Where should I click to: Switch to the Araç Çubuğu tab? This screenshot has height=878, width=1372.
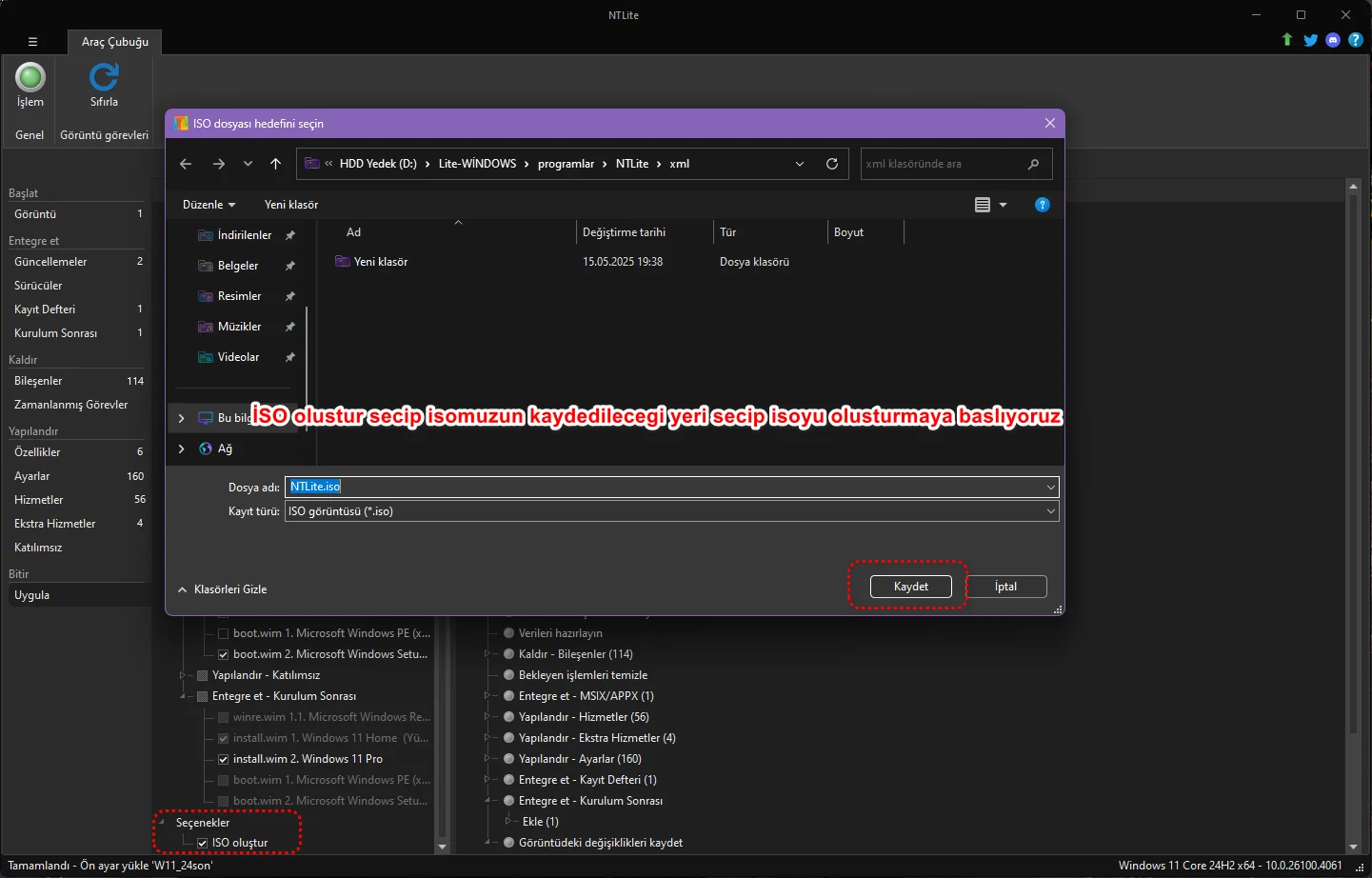tap(115, 42)
